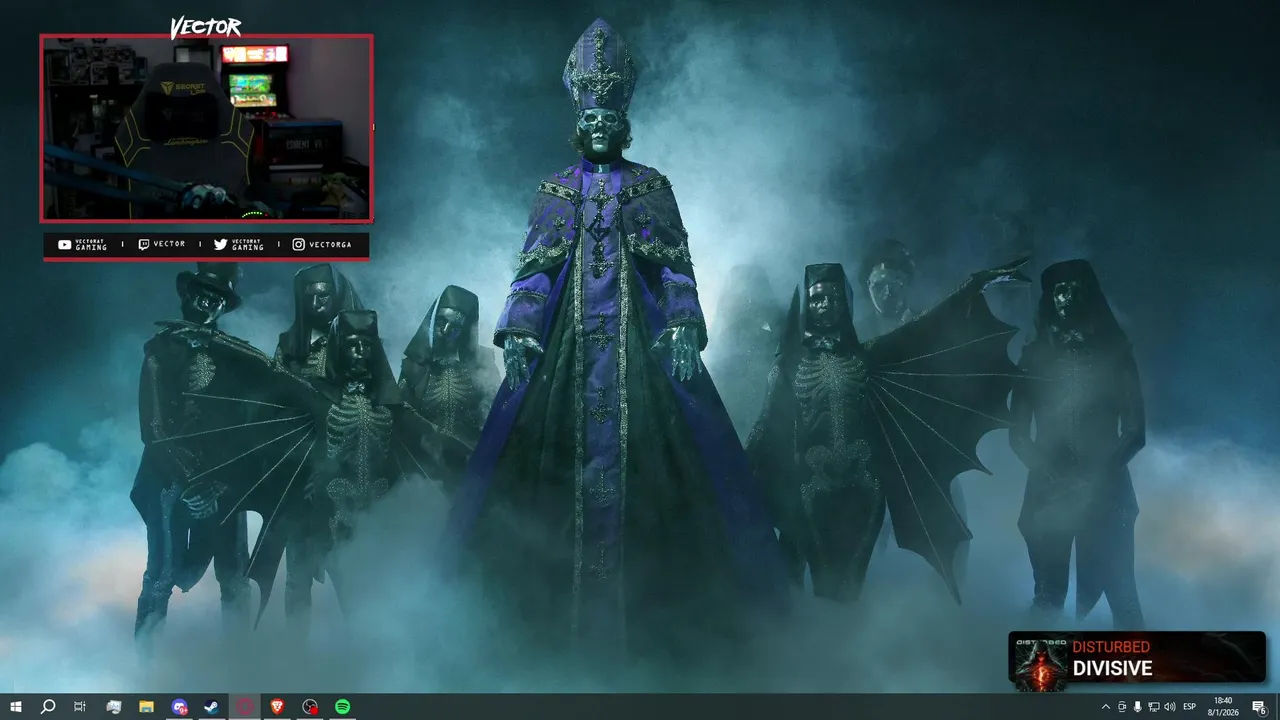Open taskbar Search magnifier
The height and width of the screenshot is (720, 1280).
point(47,707)
